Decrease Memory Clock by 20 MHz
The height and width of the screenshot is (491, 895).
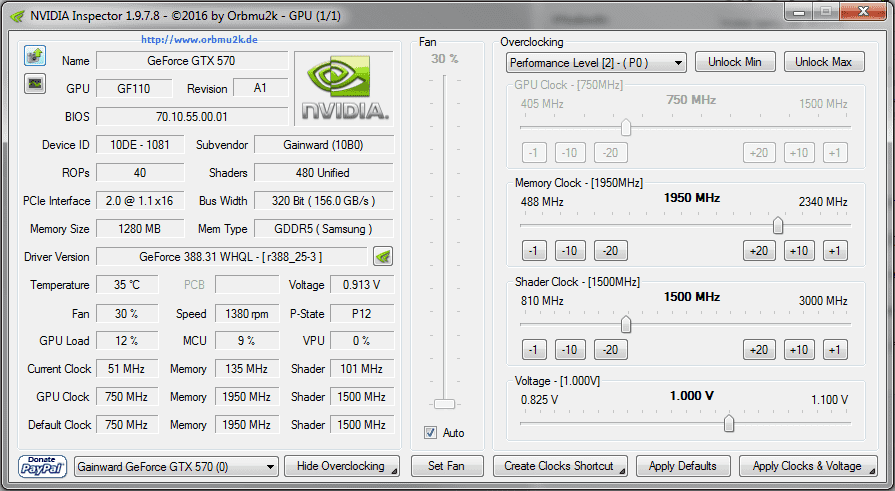pos(611,251)
